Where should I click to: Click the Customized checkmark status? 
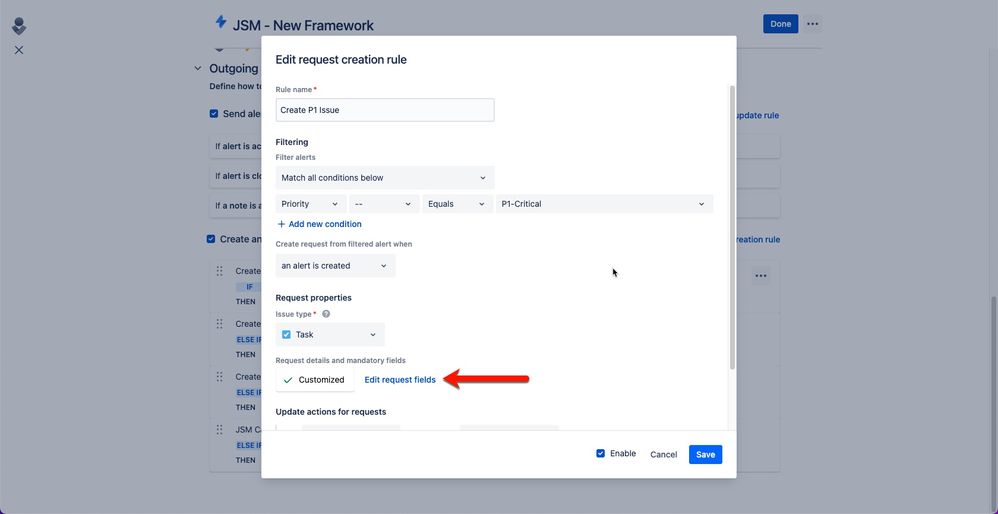click(x=315, y=380)
